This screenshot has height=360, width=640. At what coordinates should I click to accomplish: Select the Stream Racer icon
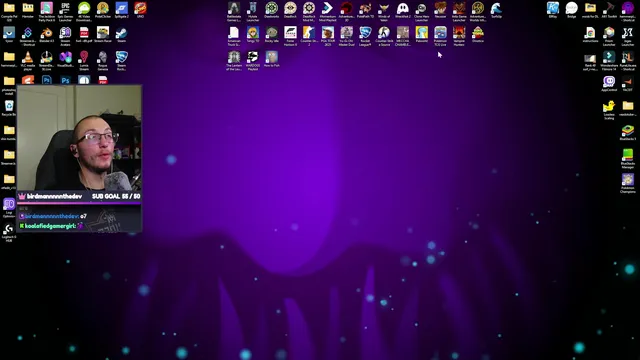tap(103, 33)
